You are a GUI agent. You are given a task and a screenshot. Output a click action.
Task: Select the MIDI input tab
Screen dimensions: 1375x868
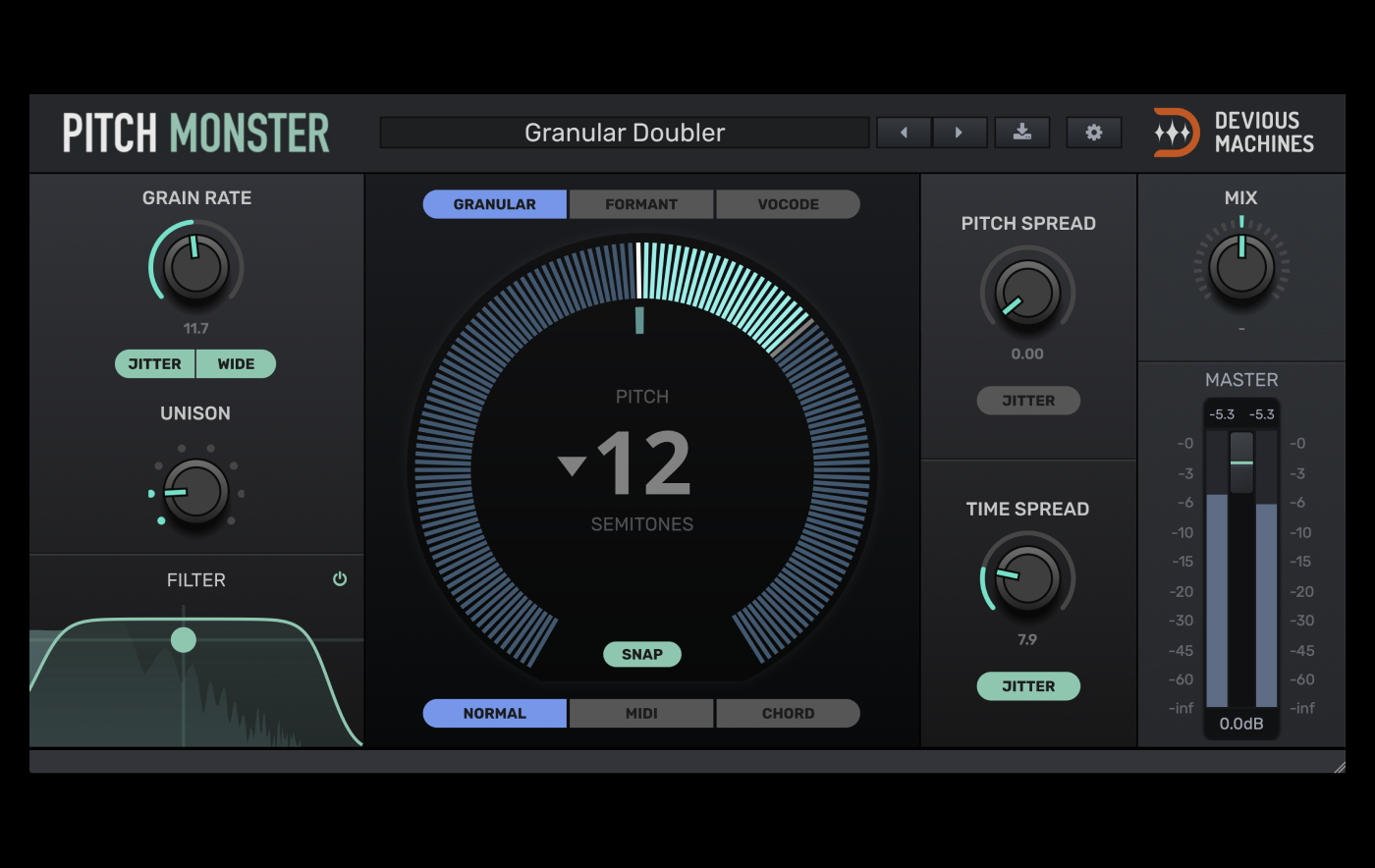(x=641, y=714)
